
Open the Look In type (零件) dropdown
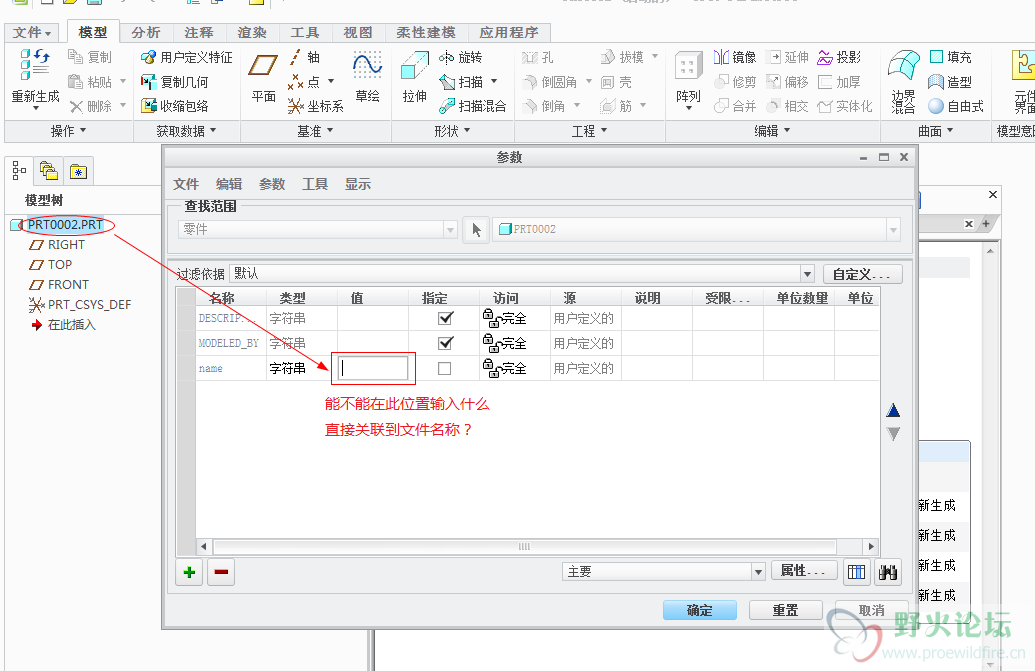click(x=451, y=230)
